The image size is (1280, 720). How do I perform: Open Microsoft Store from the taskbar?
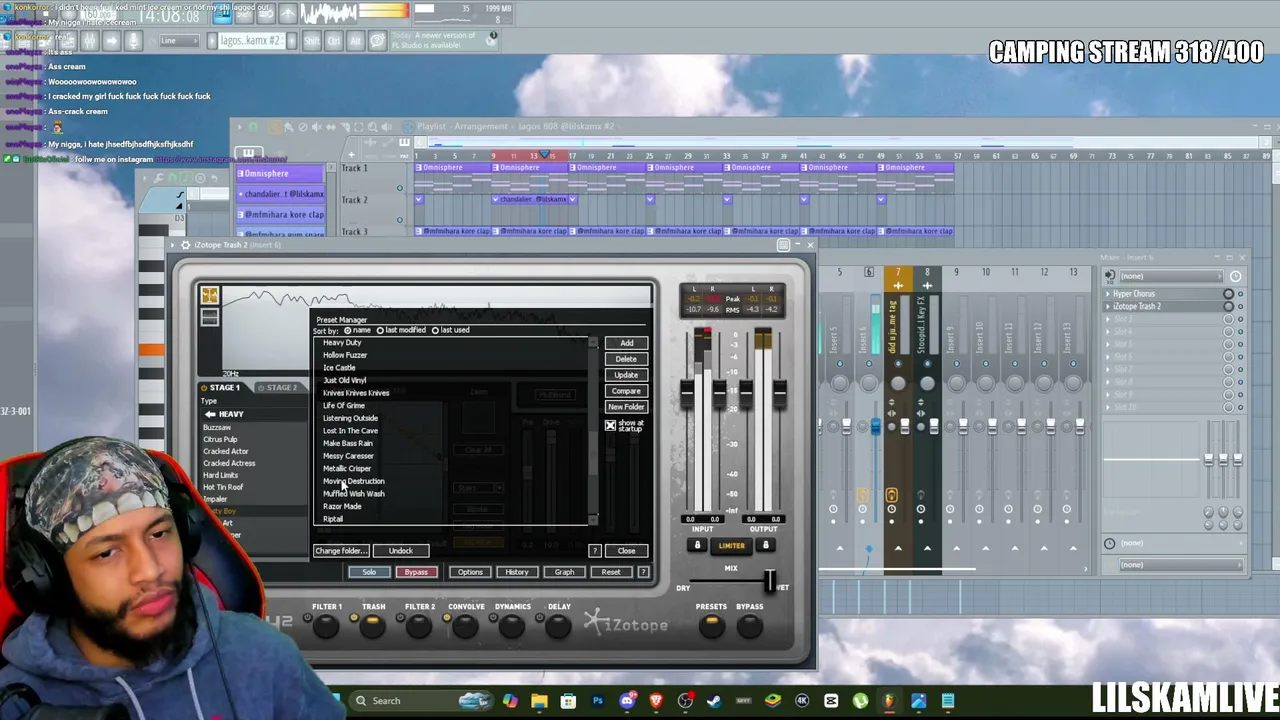click(569, 701)
